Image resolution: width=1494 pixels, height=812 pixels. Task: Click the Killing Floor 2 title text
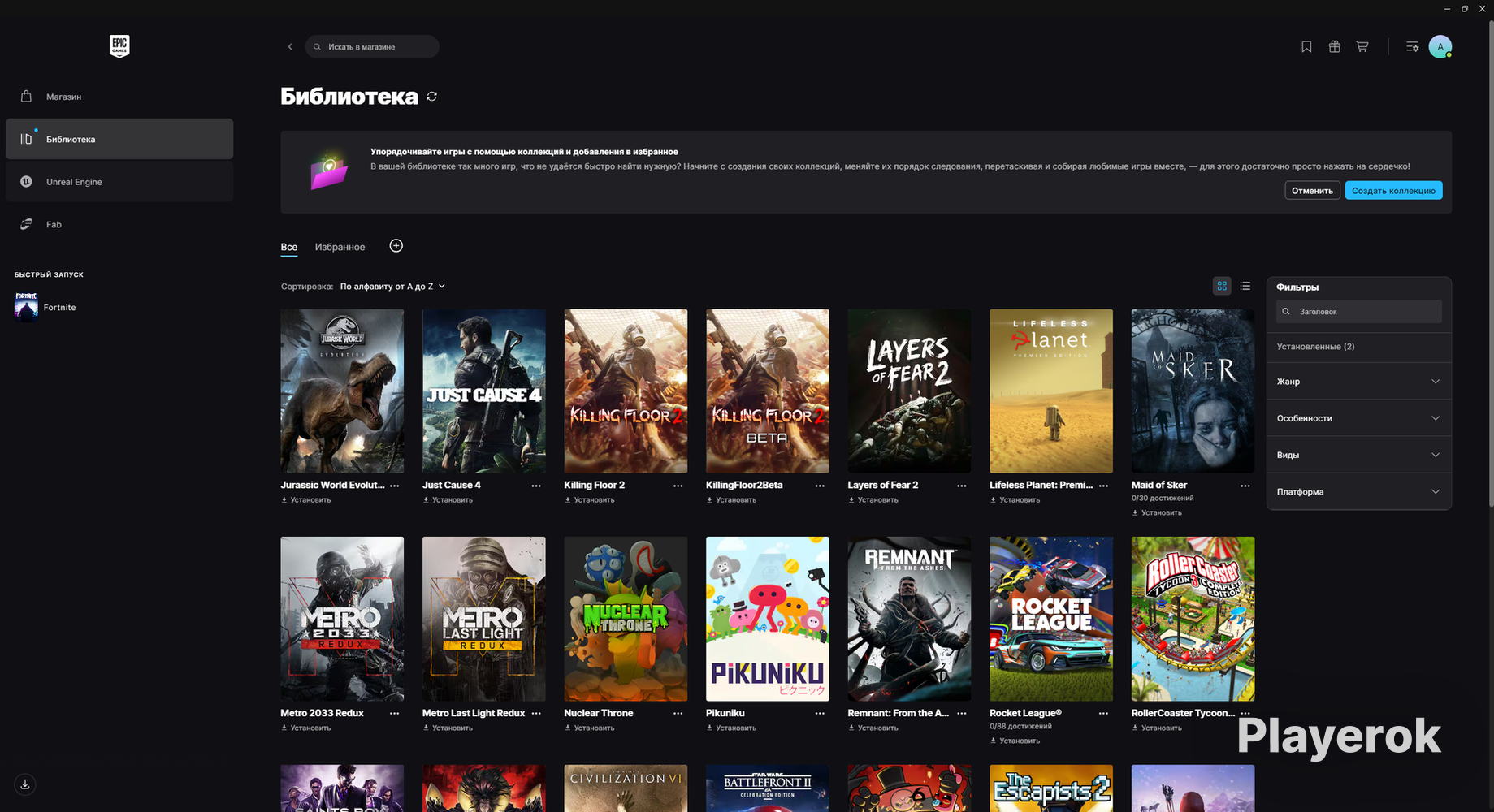coord(595,486)
